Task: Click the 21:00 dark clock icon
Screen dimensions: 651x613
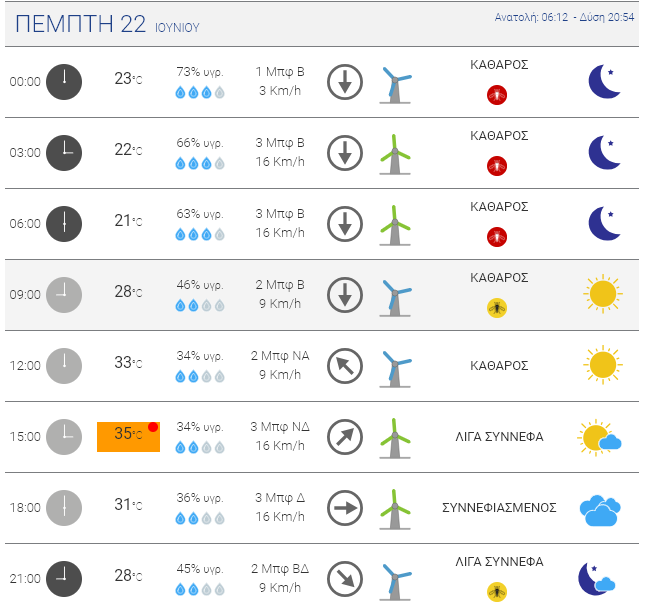Action: click(x=64, y=579)
